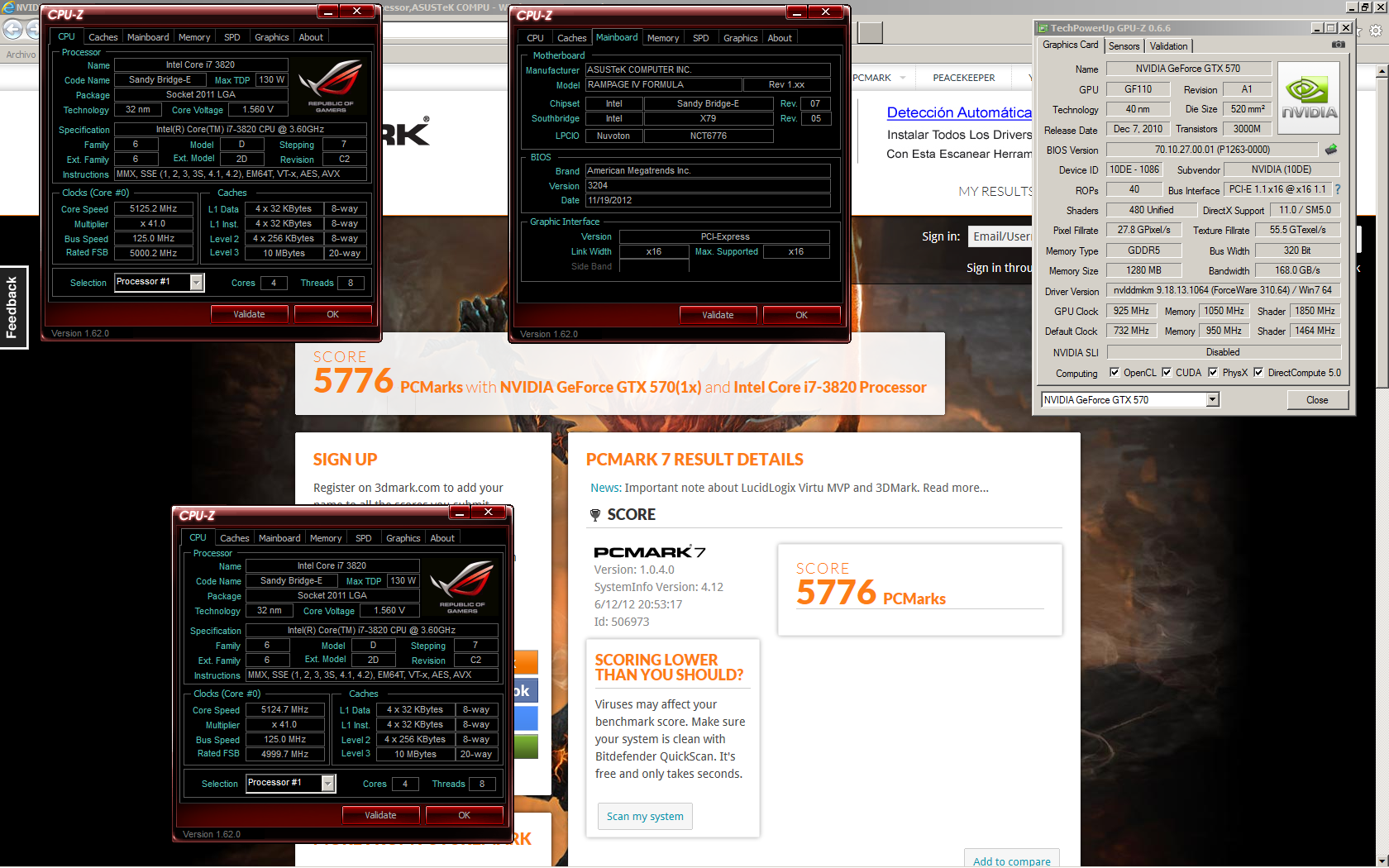Click Validate in Mainboard CPU-Z window
The image size is (1389, 868).
click(718, 315)
